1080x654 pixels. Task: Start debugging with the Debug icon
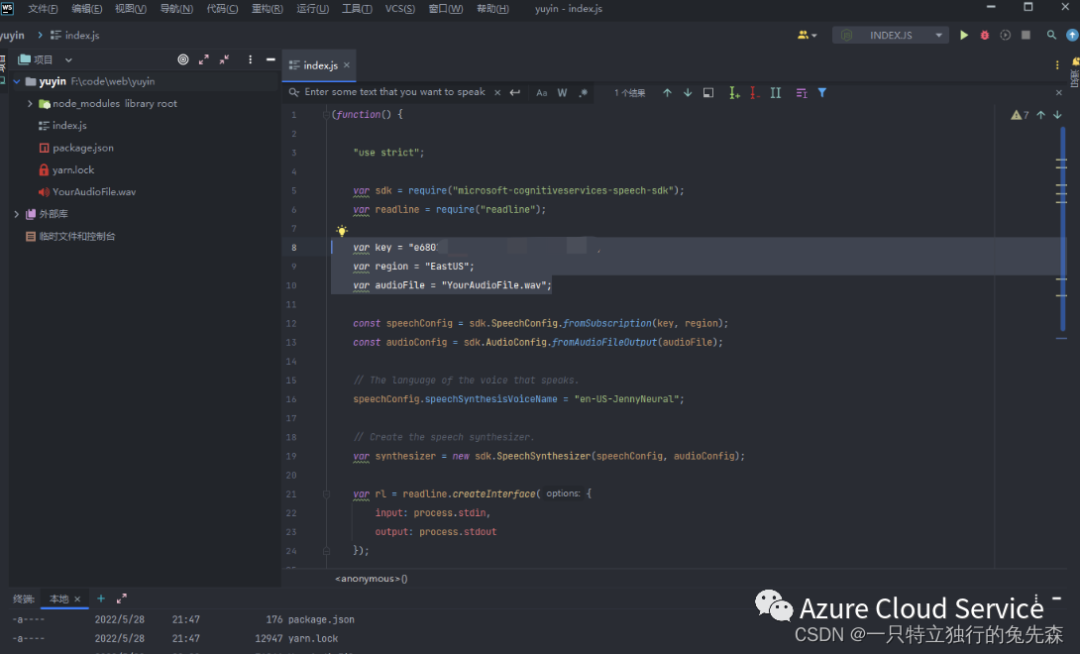[x=984, y=35]
